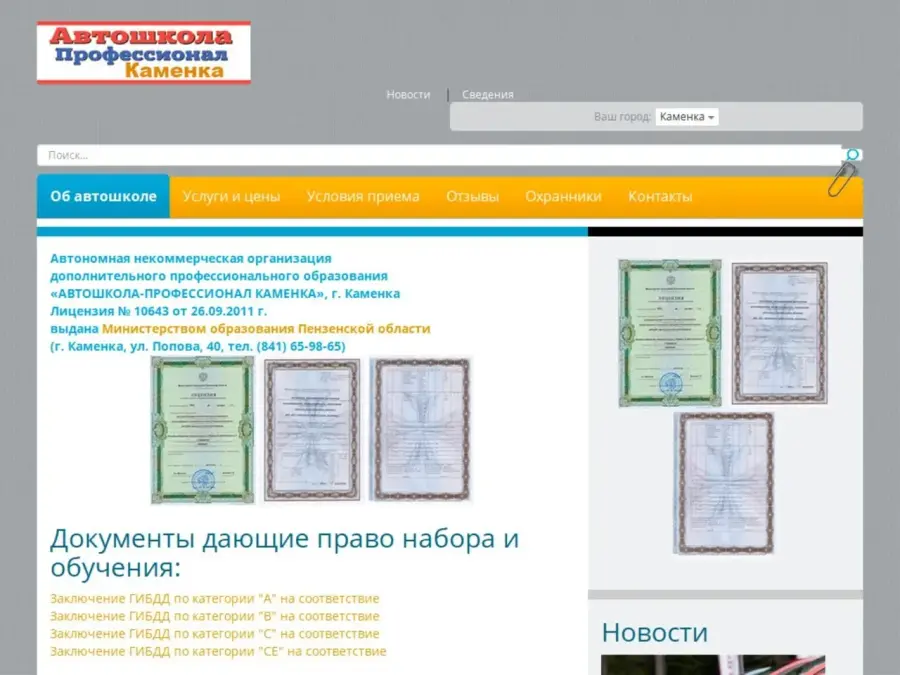Open the Охранники menu item
Screen dimensions: 900x675
coord(563,197)
